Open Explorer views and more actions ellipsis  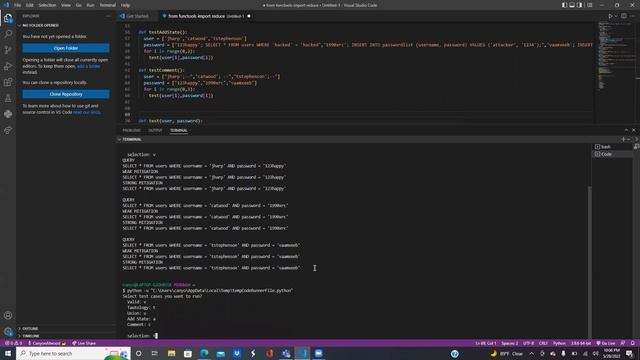point(108,16)
